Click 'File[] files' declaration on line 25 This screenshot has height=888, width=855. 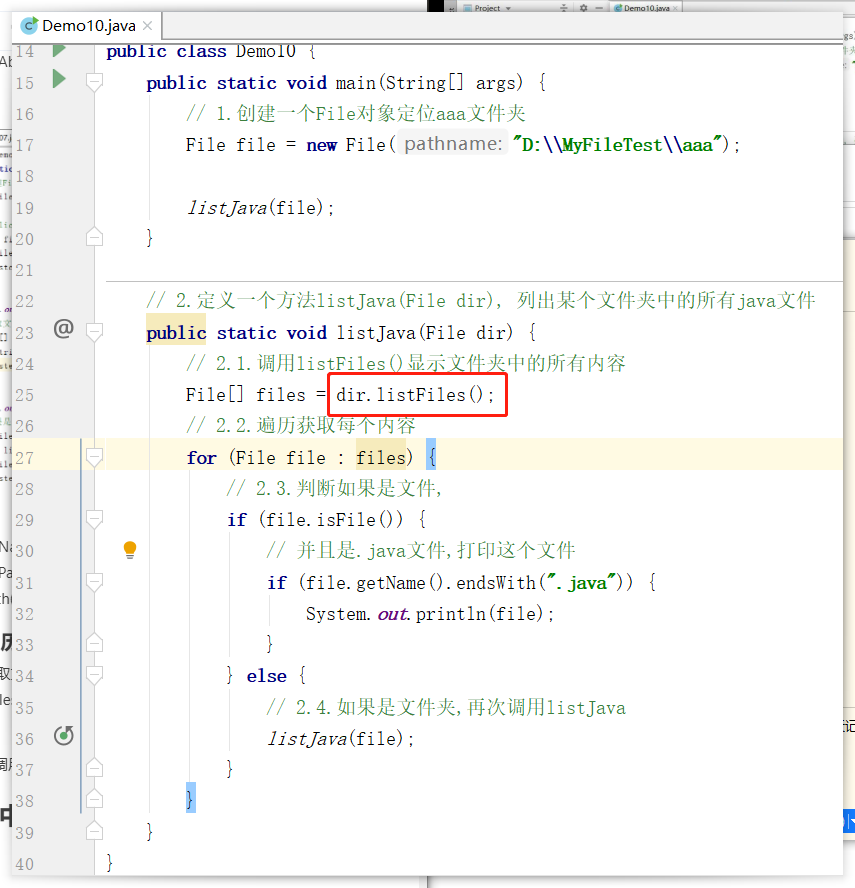(x=246, y=395)
